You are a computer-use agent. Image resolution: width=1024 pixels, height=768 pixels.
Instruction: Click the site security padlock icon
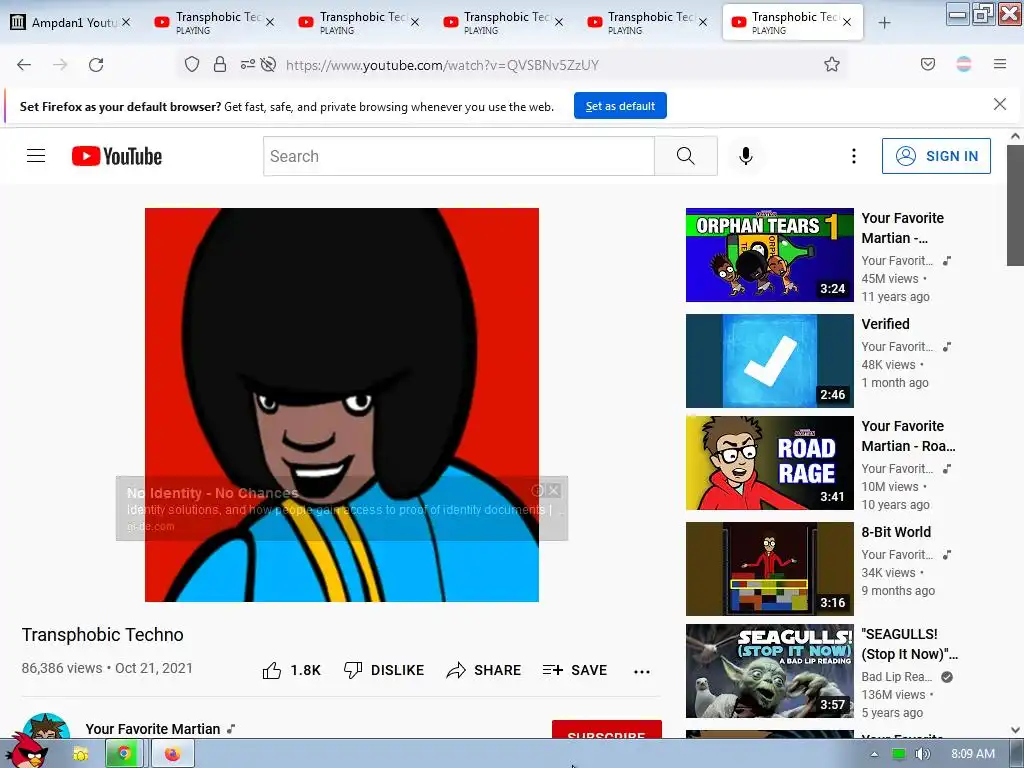coord(220,64)
